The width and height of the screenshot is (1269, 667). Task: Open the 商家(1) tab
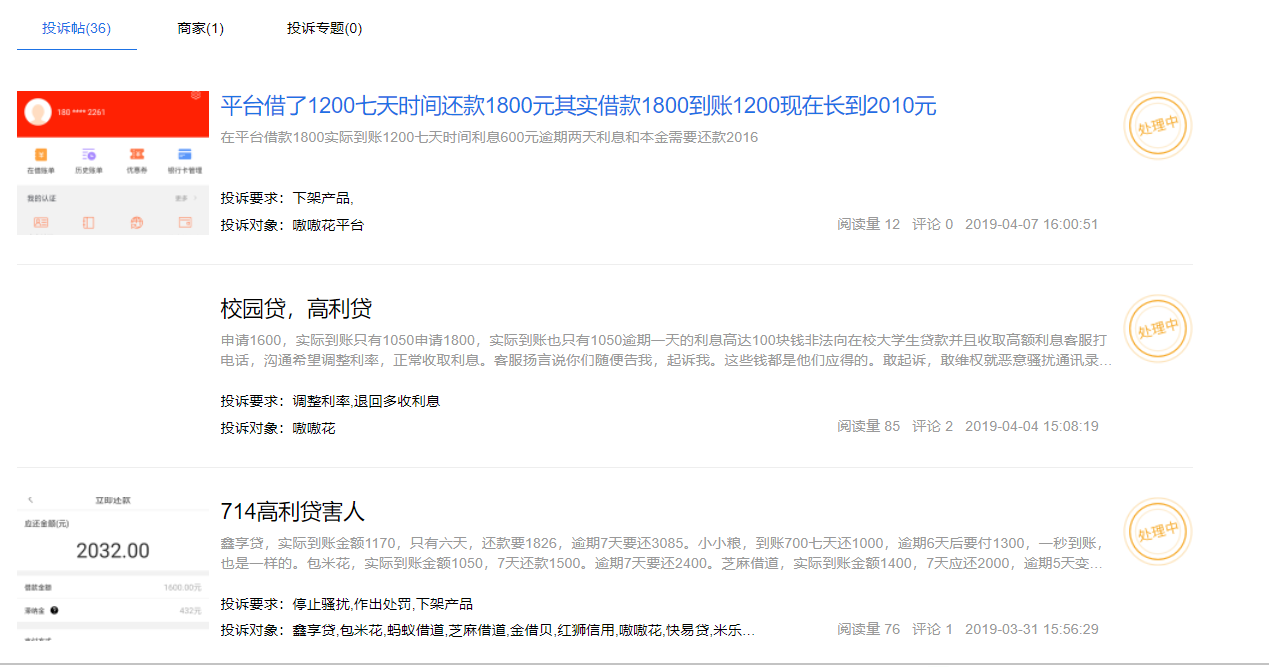pos(200,28)
